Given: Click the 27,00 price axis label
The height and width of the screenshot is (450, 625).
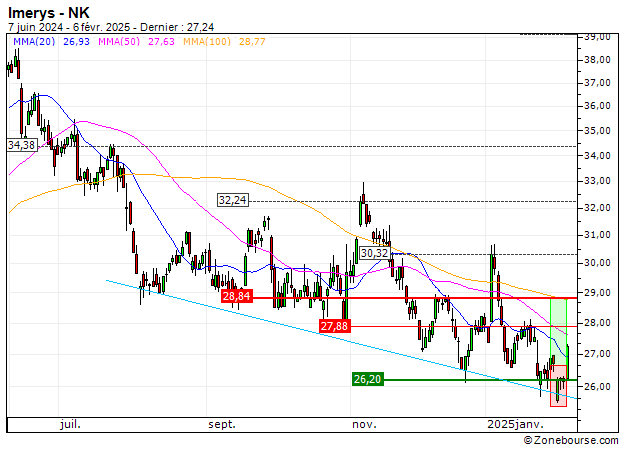Looking at the screenshot, I should (597, 354).
